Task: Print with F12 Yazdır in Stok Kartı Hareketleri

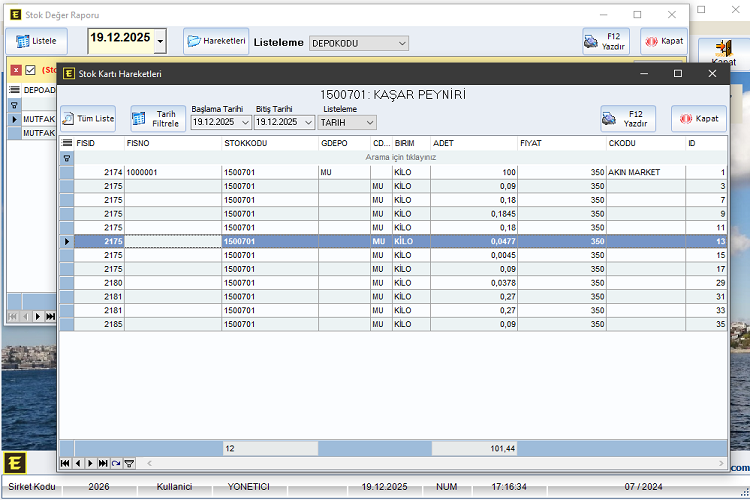Action: click(627, 118)
